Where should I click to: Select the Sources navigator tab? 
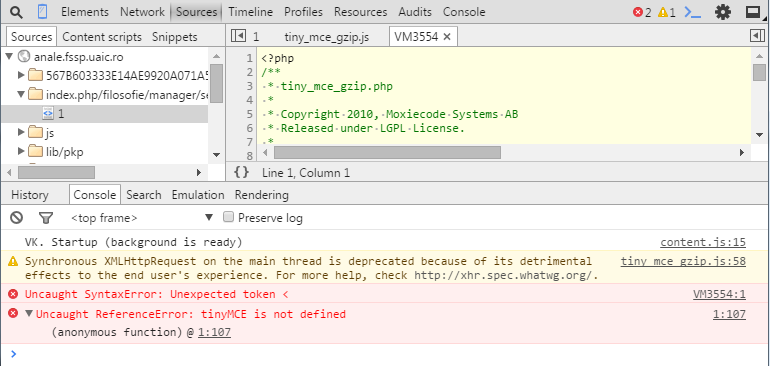pyautogui.click(x=31, y=37)
